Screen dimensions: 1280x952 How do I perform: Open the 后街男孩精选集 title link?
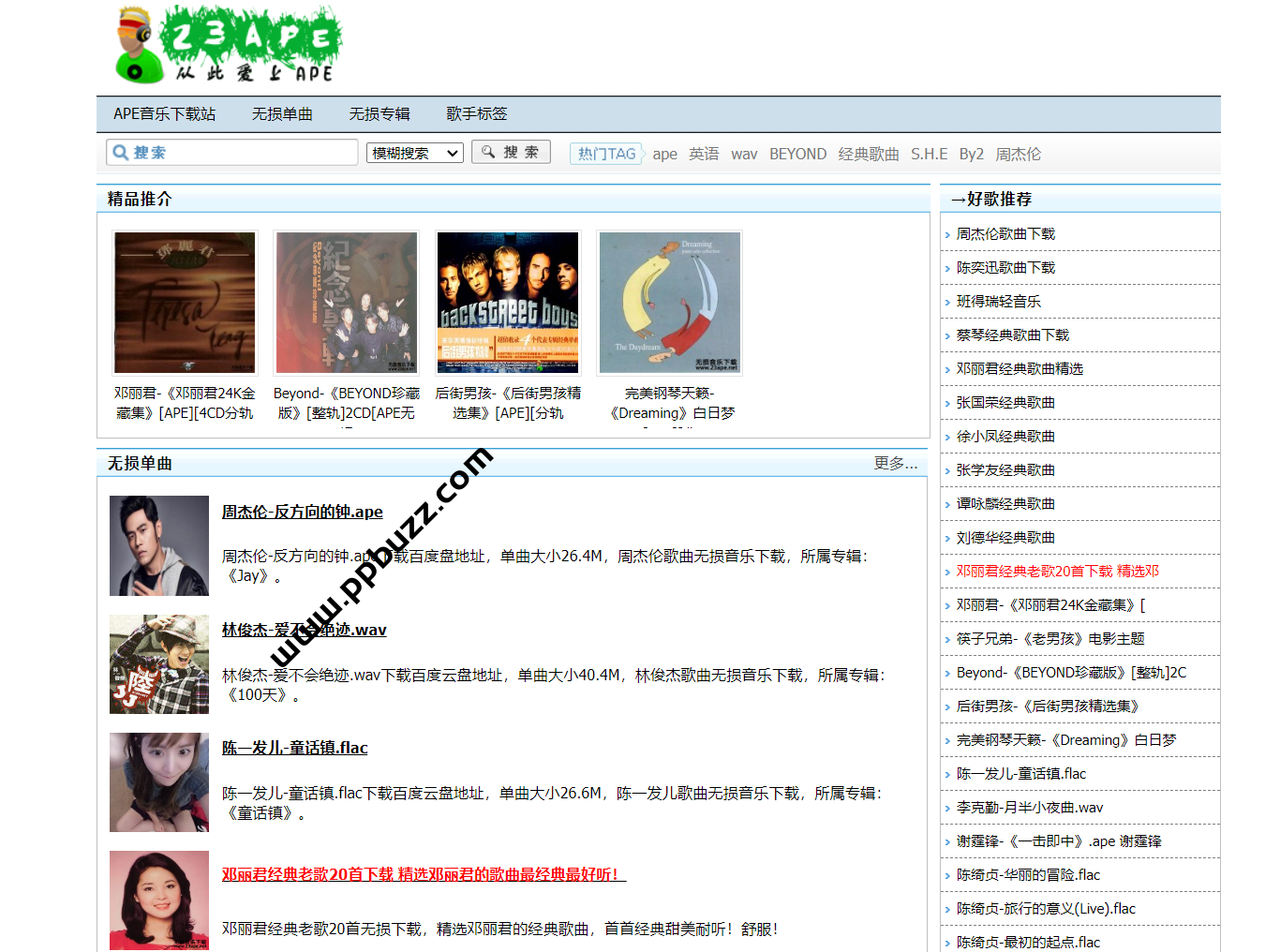(x=508, y=403)
